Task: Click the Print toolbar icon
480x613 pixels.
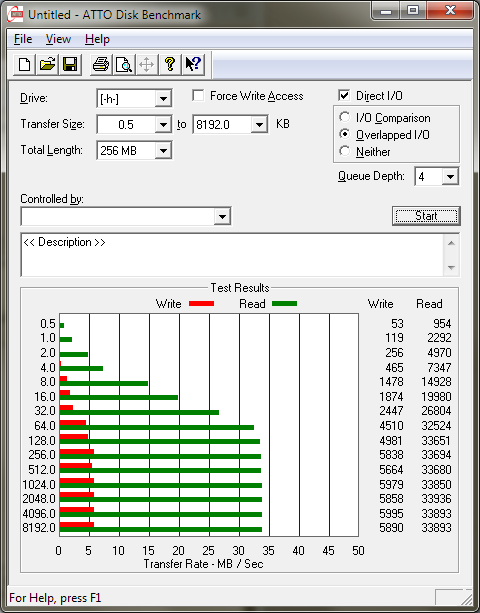Action: [x=101, y=65]
